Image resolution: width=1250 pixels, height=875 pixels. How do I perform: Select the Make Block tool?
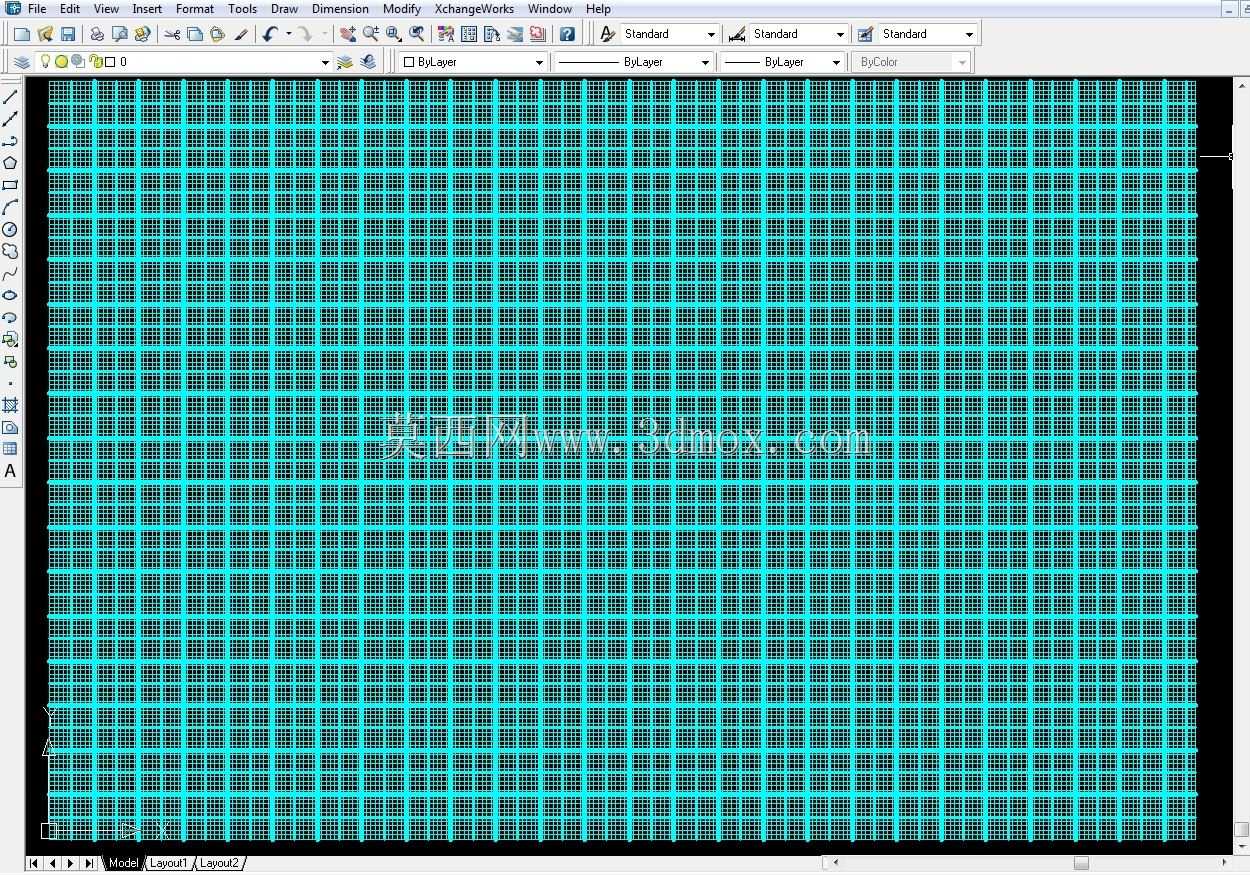pyautogui.click(x=10, y=361)
